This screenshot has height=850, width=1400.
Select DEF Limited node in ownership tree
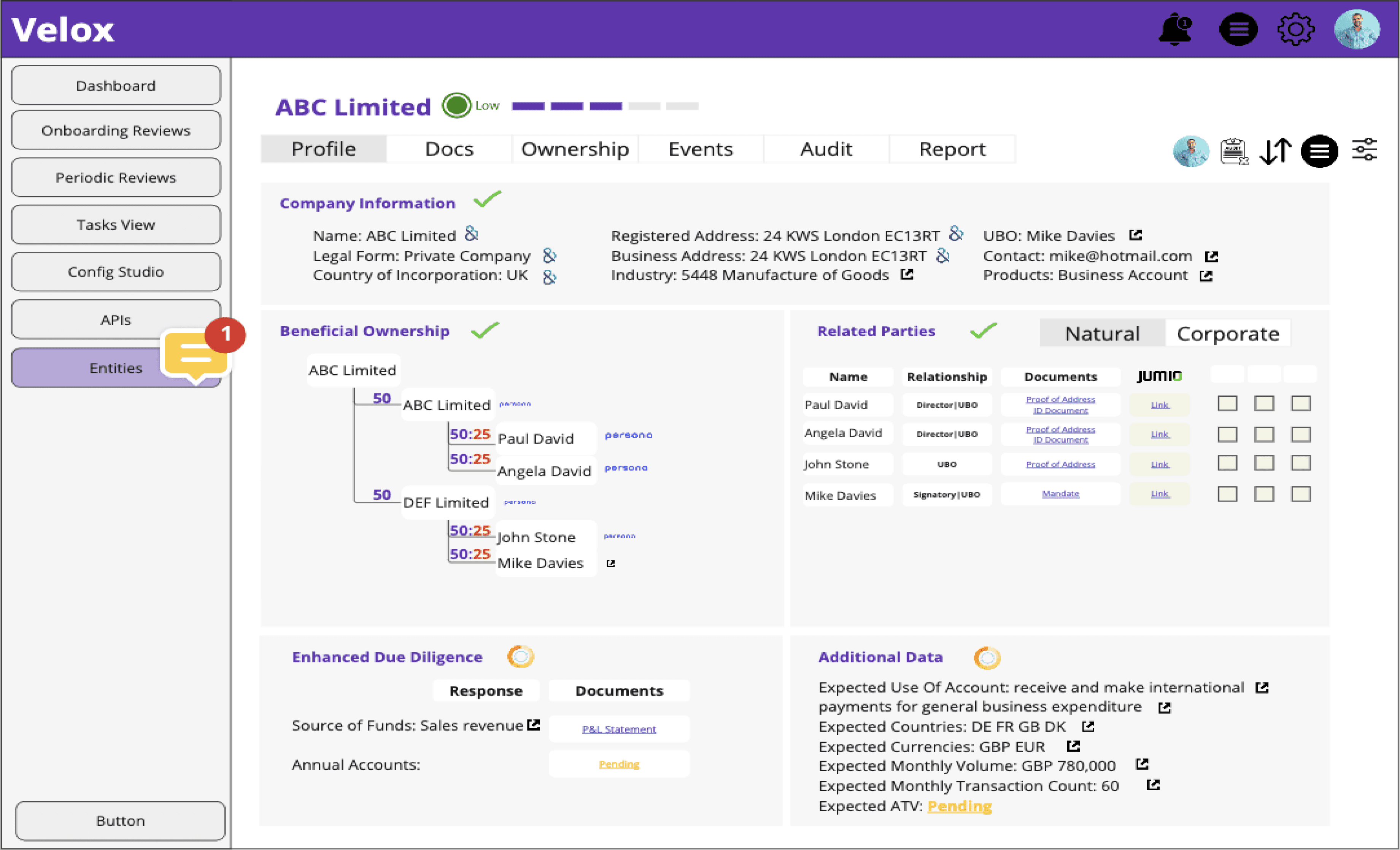447,503
